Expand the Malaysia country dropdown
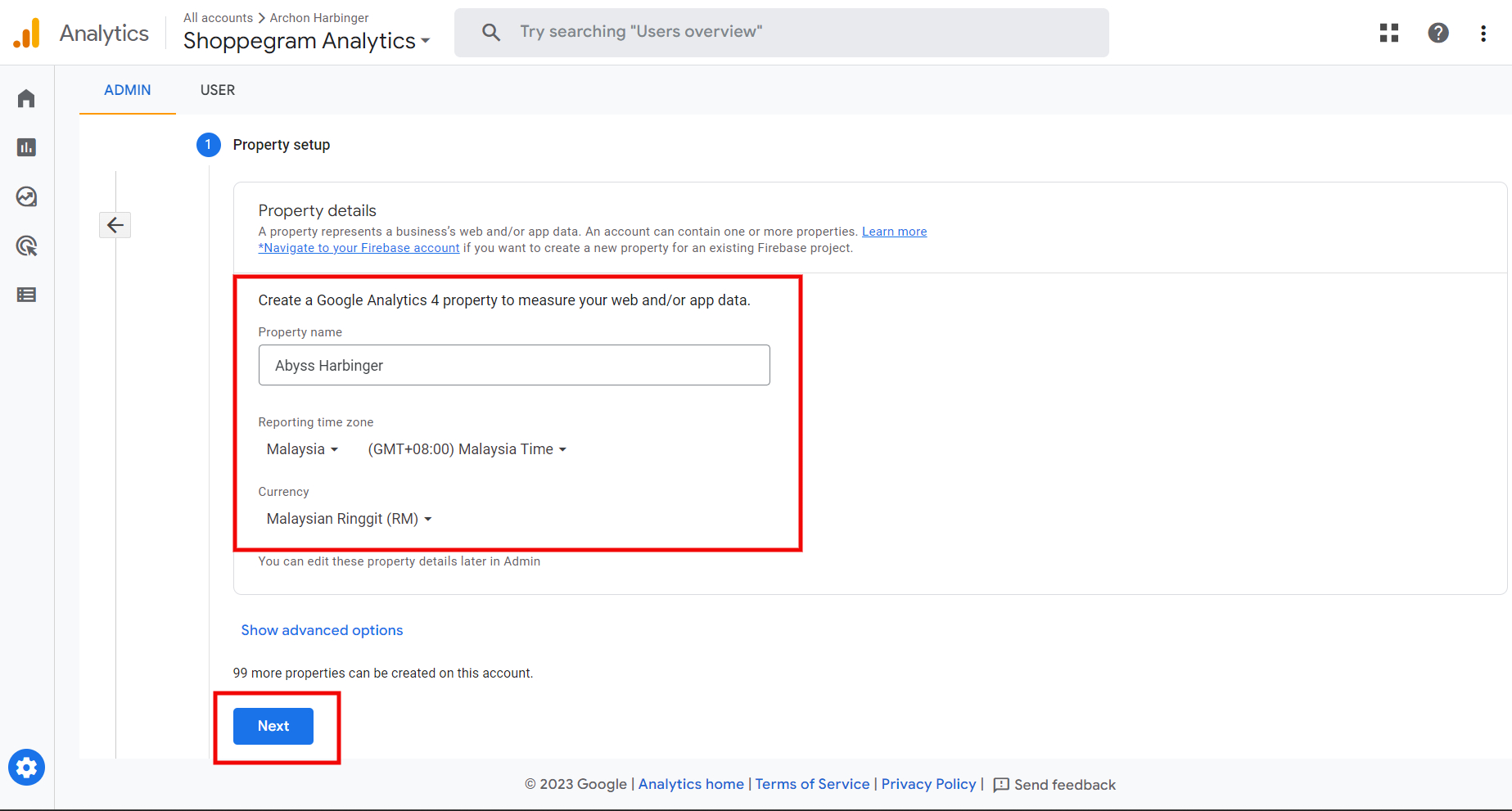Viewport: 1512px width, 811px height. click(x=302, y=449)
